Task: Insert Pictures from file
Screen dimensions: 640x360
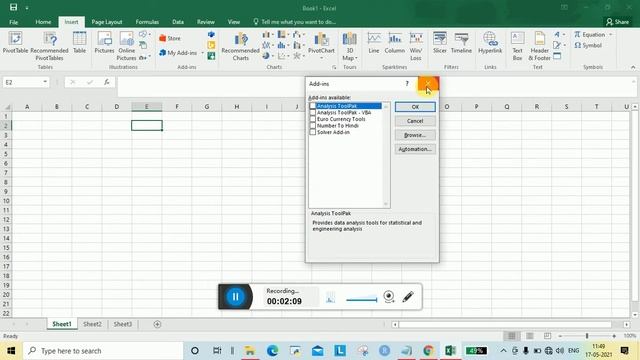Action: (104, 42)
